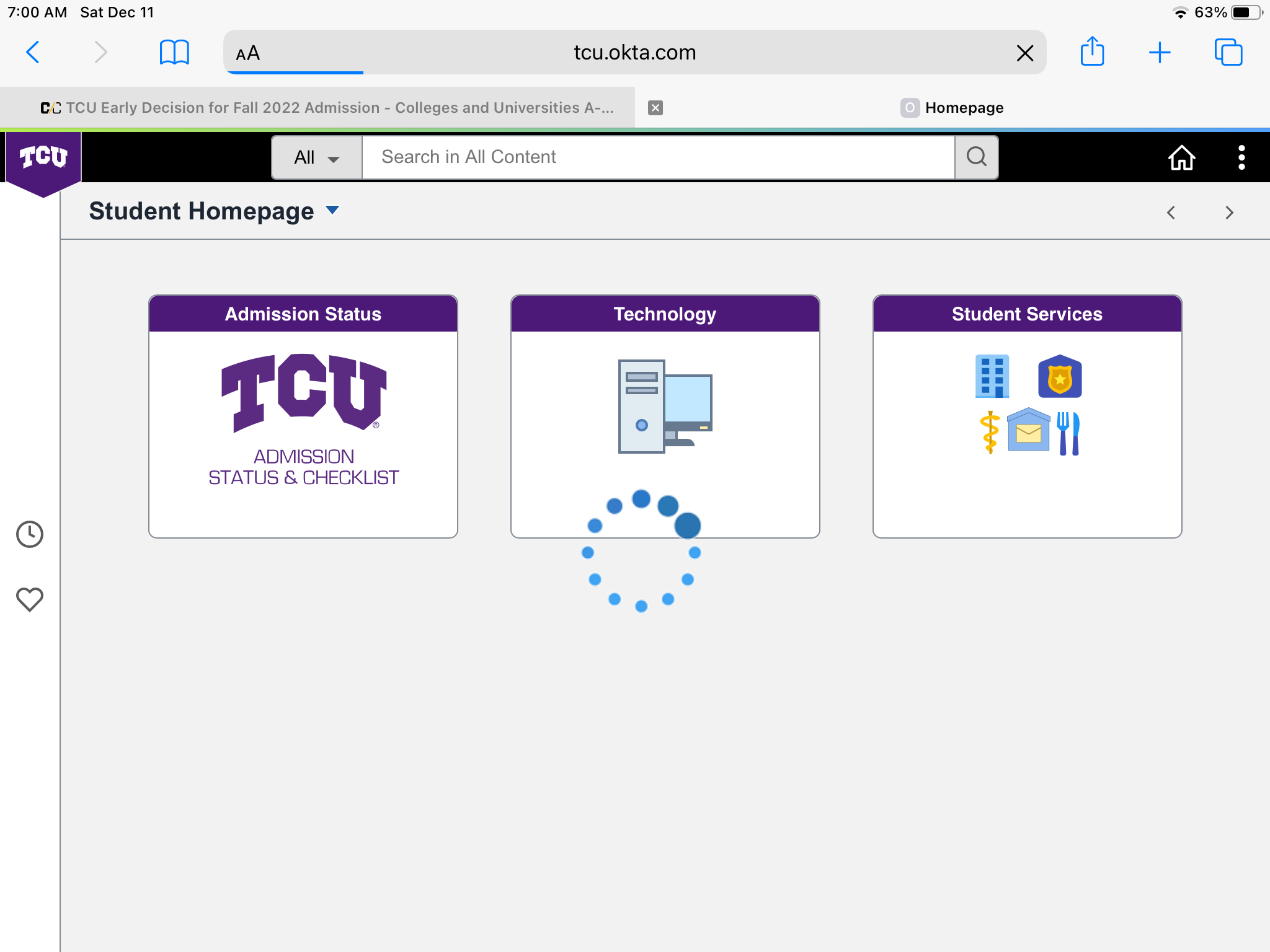Open Recently Visited clock icon in sidebar

pyautogui.click(x=29, y=534)
